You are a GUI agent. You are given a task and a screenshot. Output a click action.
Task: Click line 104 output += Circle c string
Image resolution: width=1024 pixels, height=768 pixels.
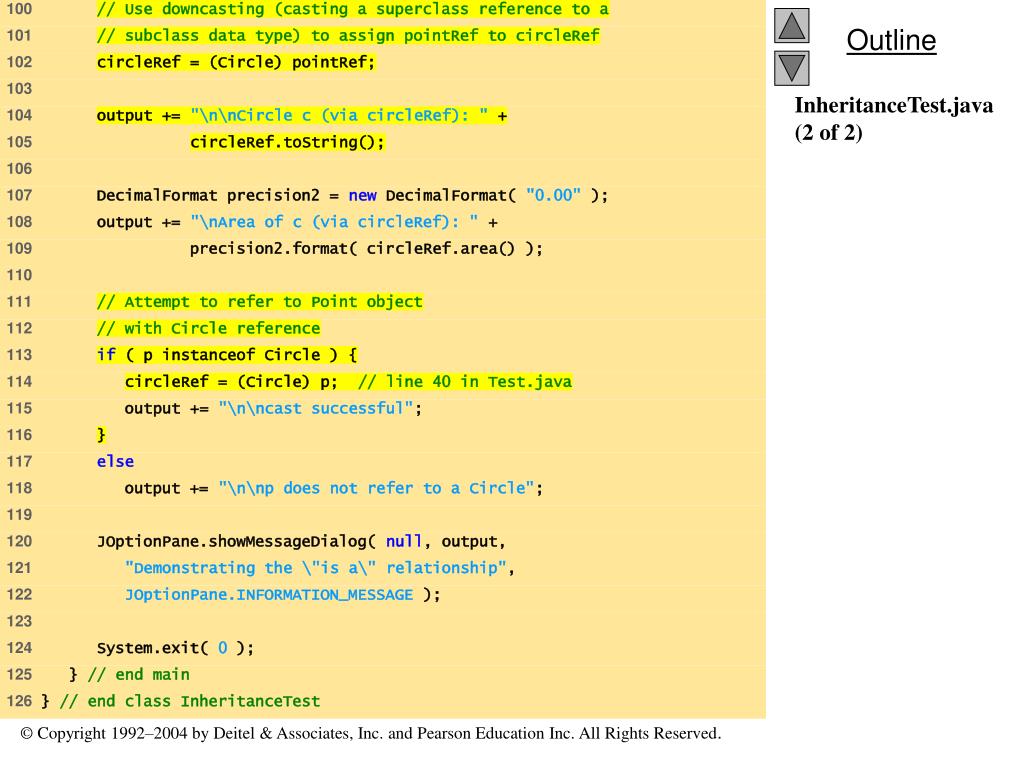pyautogui.click(x=302, y=116)
